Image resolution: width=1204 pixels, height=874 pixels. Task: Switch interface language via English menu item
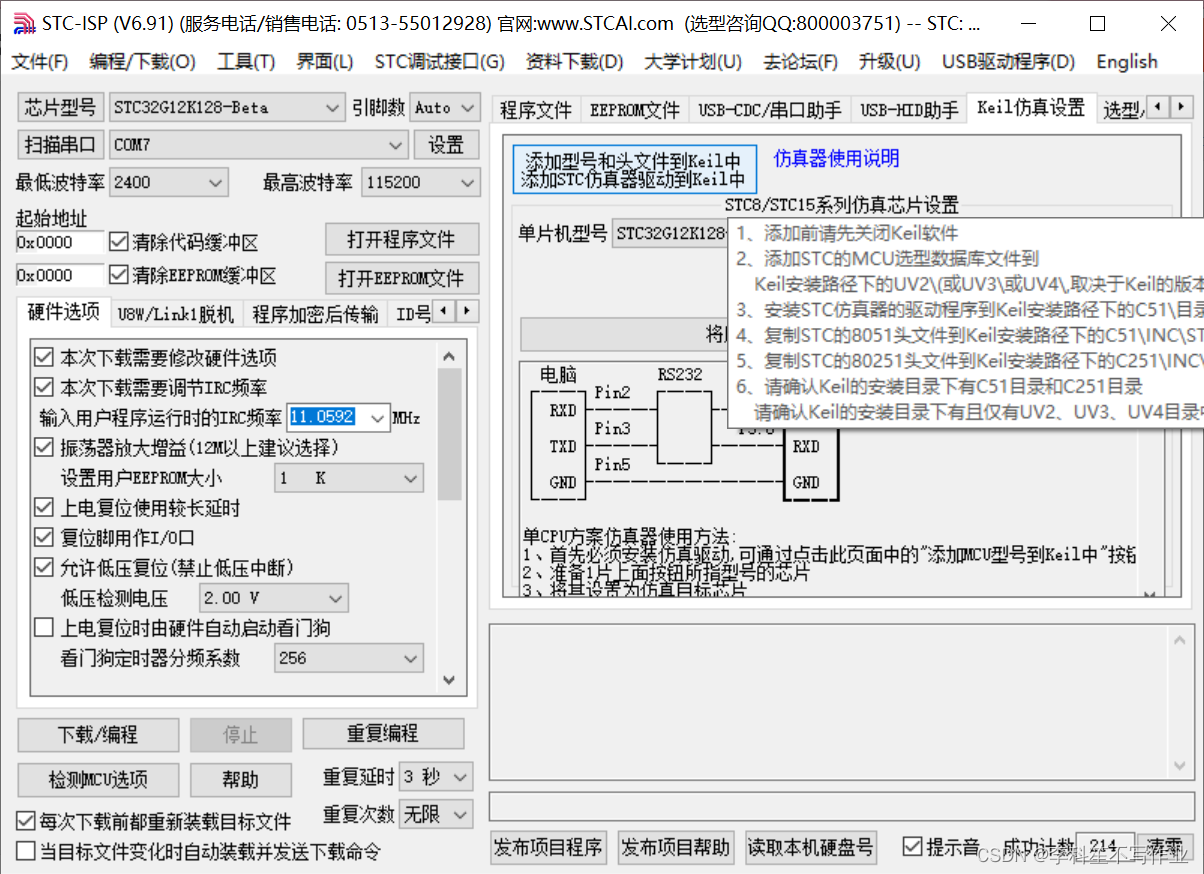point(1125,61)
